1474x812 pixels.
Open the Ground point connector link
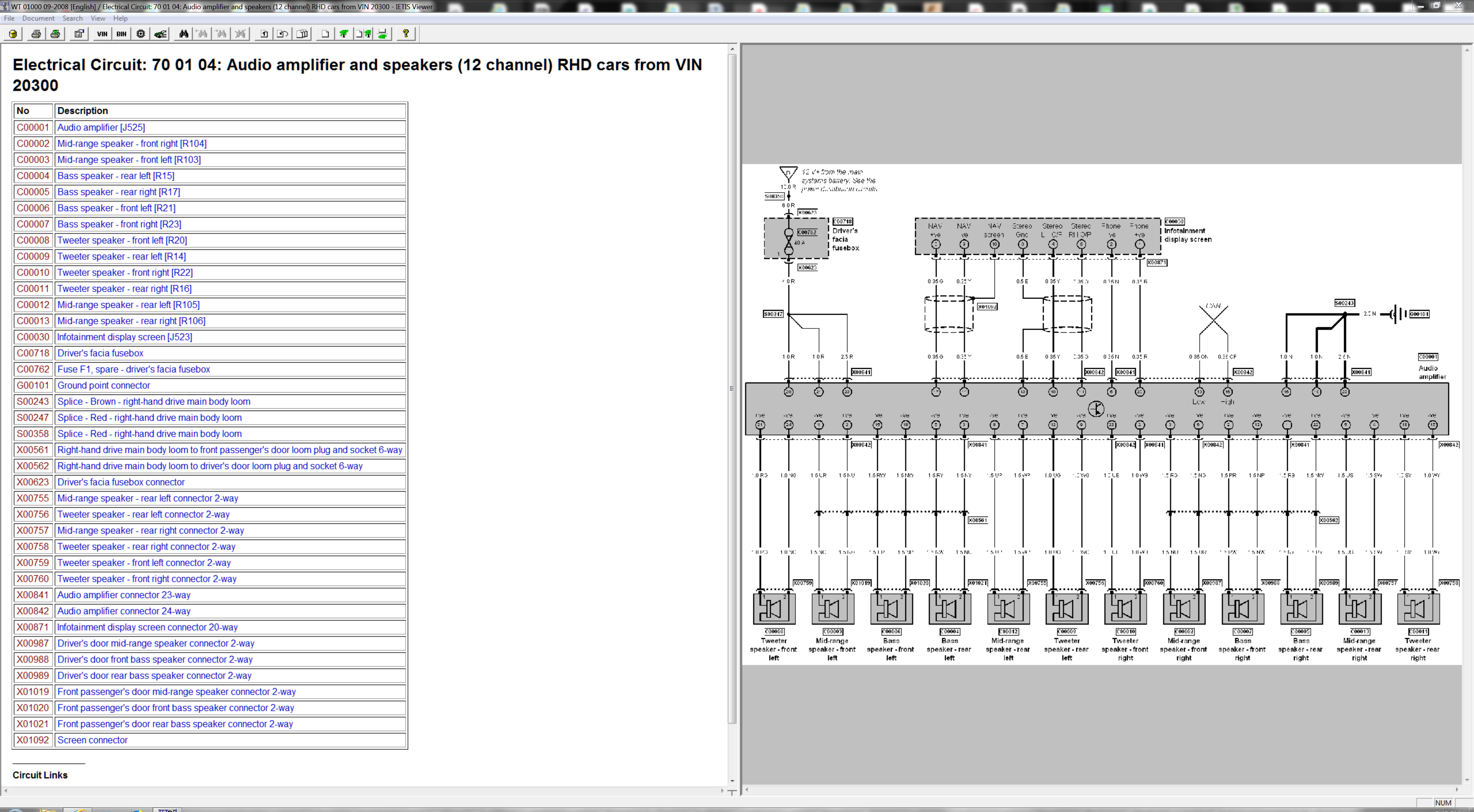point(104,385)
